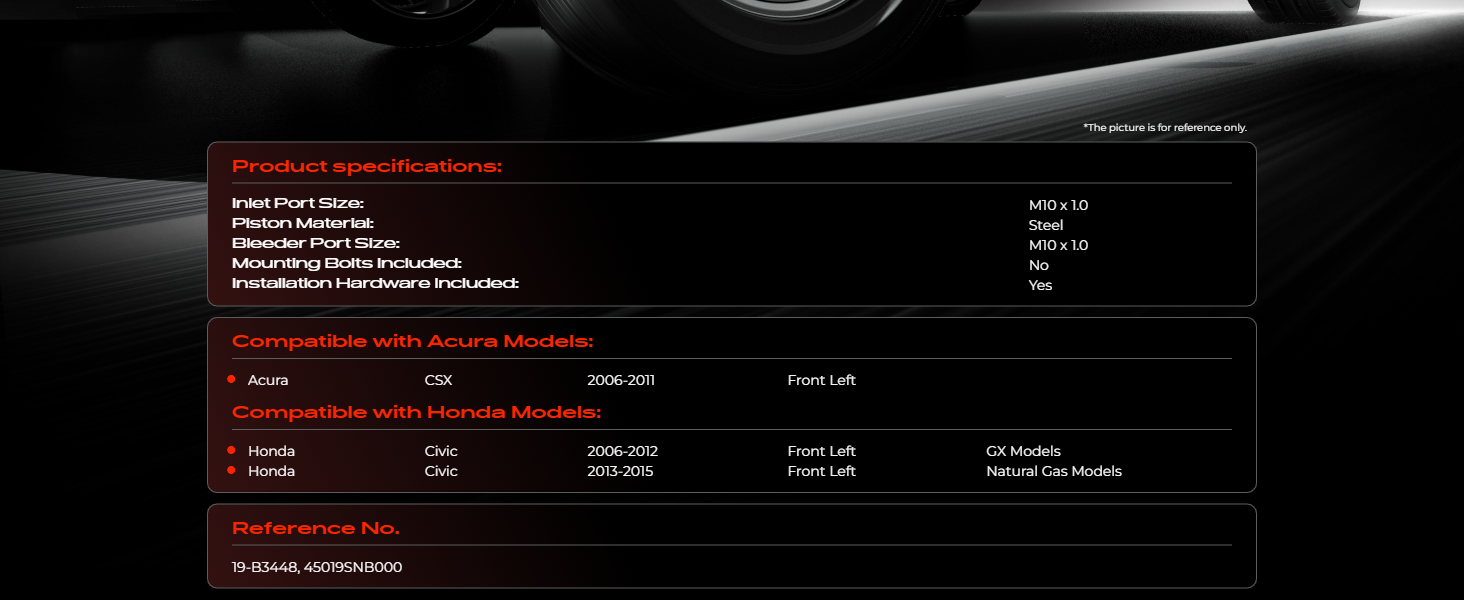Click the red bullet beside Acura CSX
Screen dimensions: 1464x600
click(x=231, y=380)
